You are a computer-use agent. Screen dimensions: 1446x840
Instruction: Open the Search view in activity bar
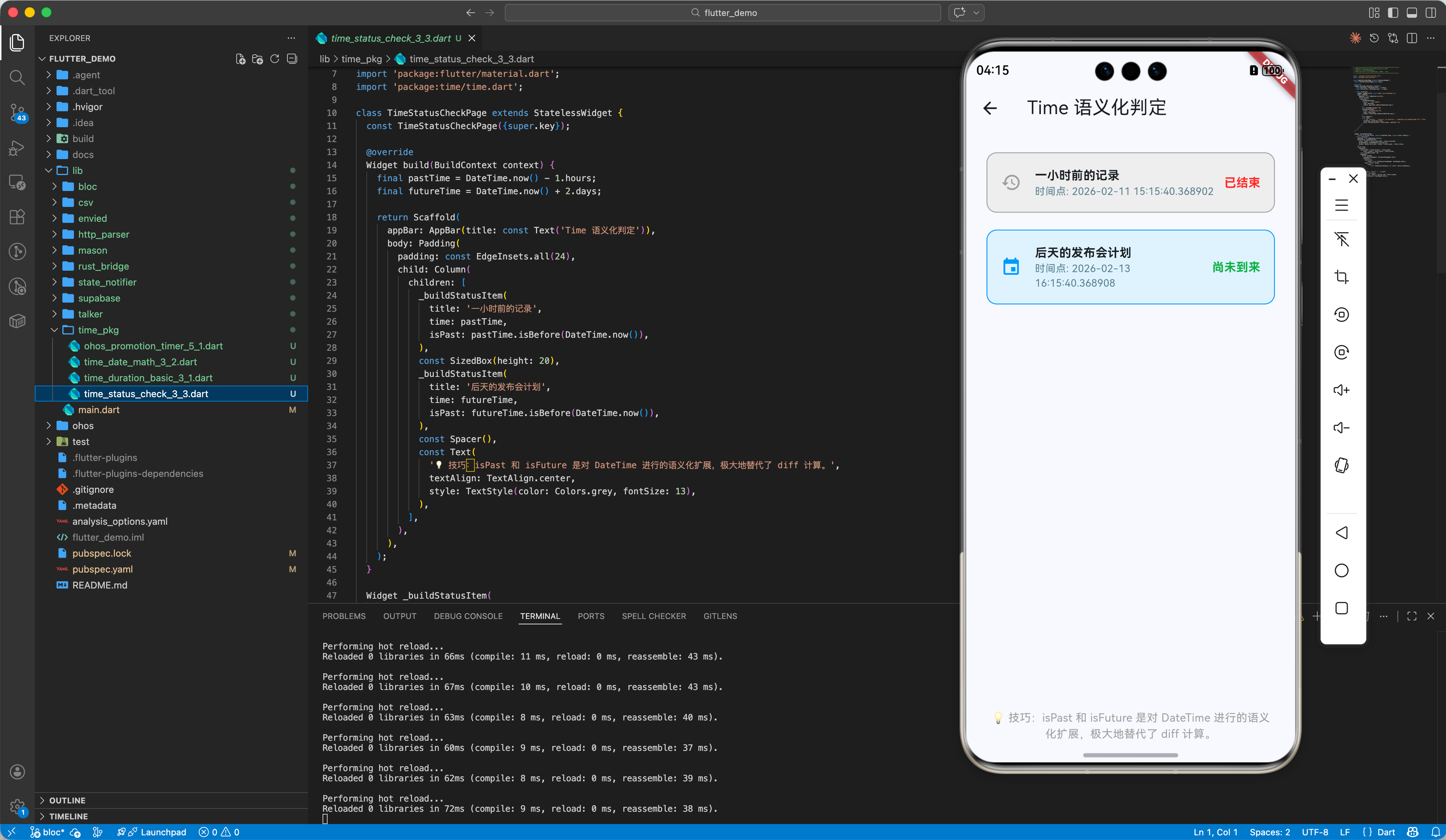point(17,77)
